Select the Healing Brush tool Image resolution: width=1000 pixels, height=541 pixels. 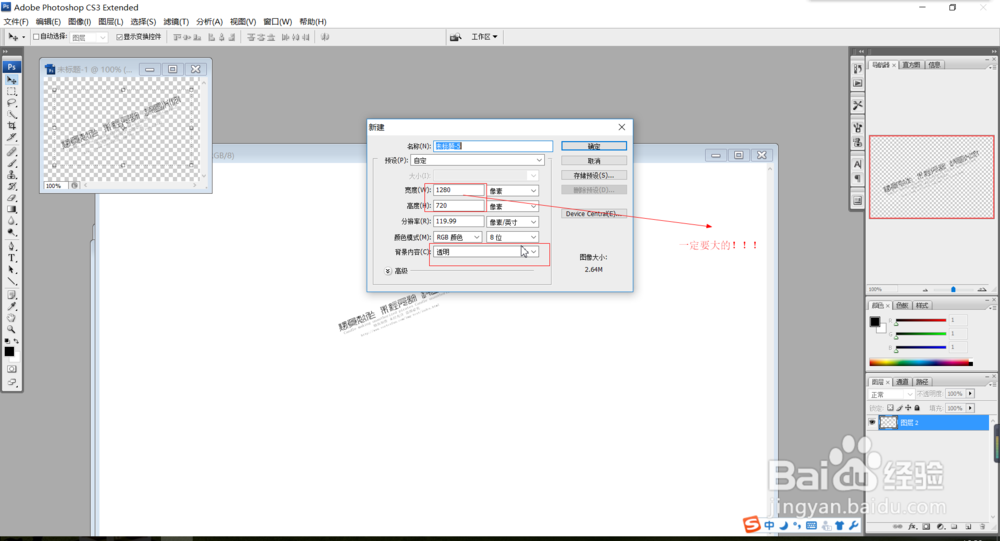click(11, 152)
